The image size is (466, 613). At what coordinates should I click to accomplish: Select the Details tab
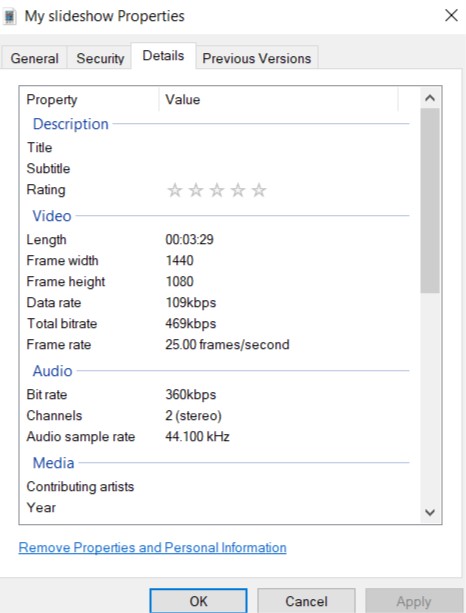163,56
